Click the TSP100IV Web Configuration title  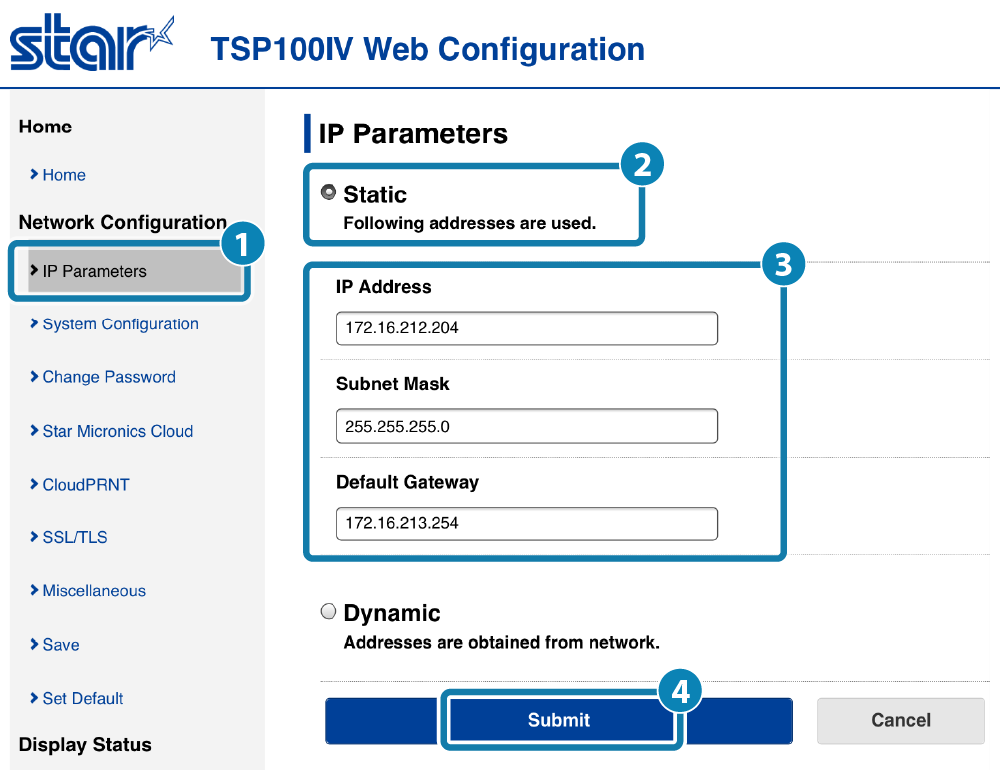(427, 50)
